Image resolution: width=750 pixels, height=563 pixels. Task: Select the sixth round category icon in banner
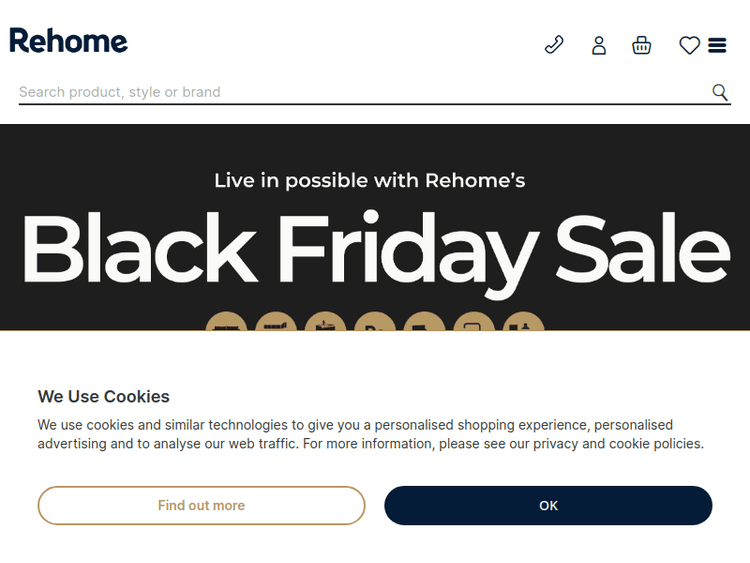[x=474, y=323]
